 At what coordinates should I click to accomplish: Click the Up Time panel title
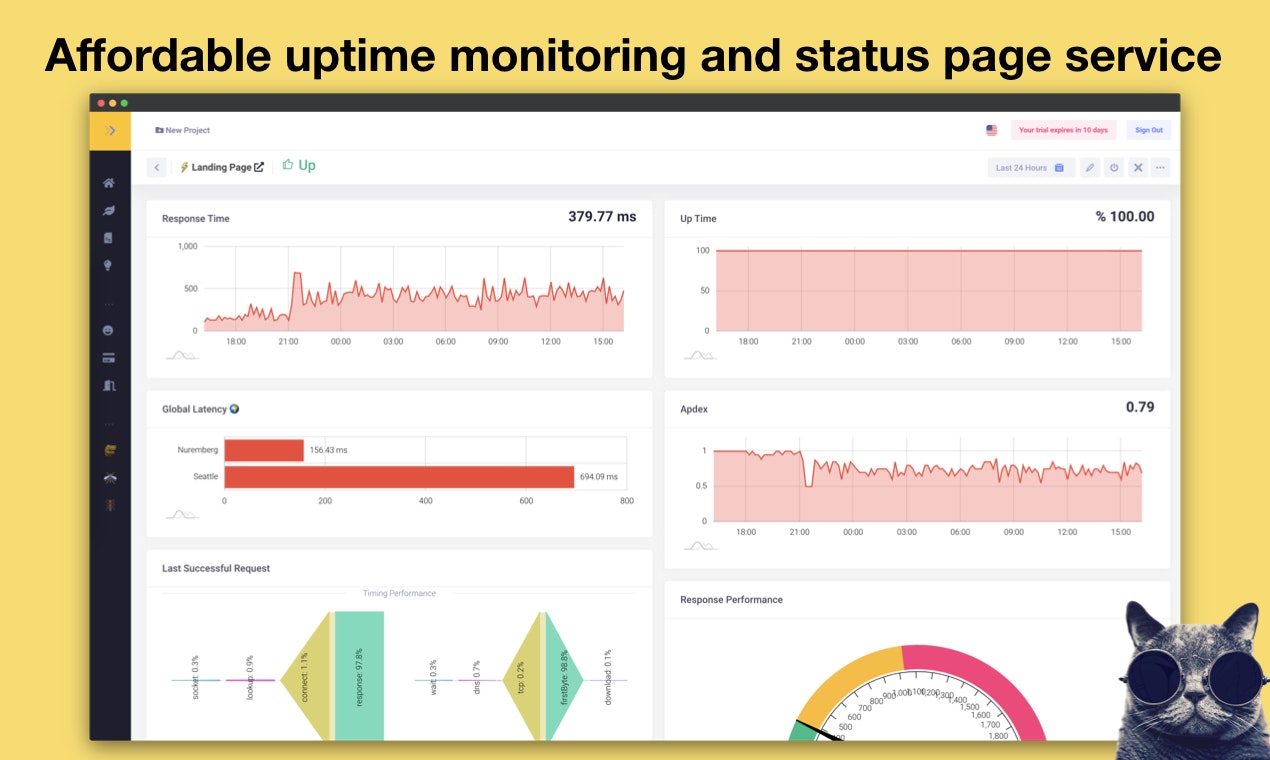pyautogui.click(x=698, y=218)
